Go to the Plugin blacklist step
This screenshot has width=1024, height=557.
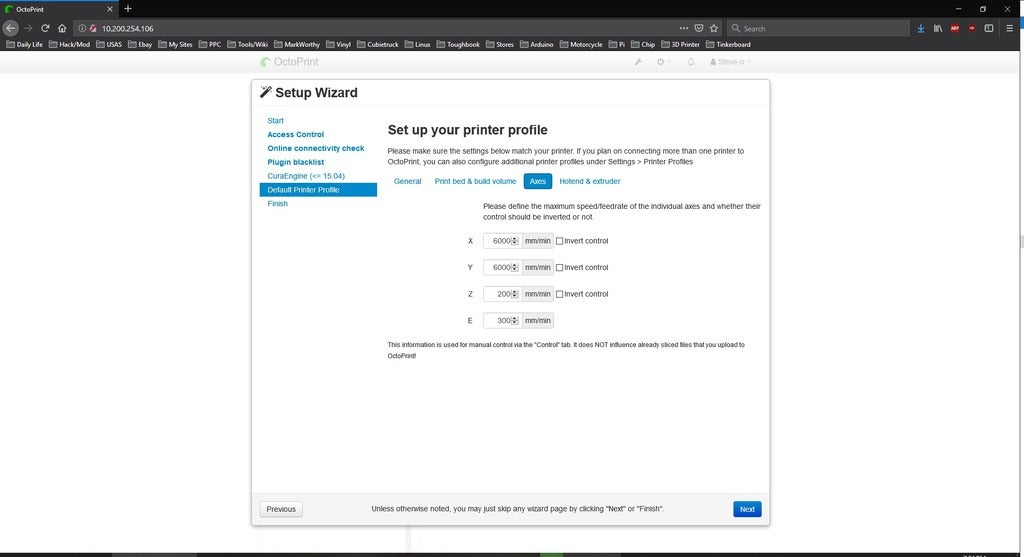tap(295, 162)
